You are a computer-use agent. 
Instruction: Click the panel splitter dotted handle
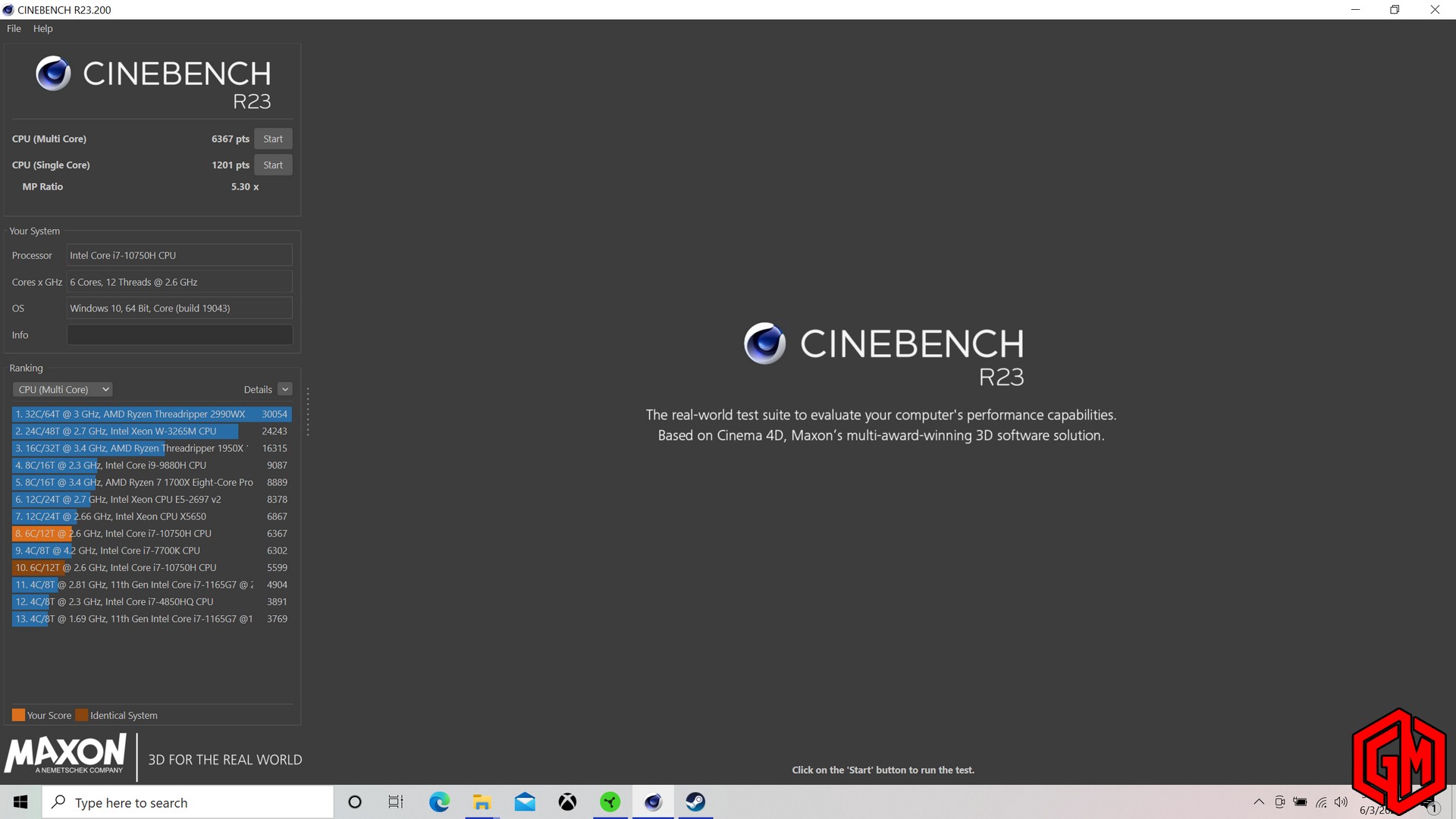pyautogui.click(x=308, y=412)
